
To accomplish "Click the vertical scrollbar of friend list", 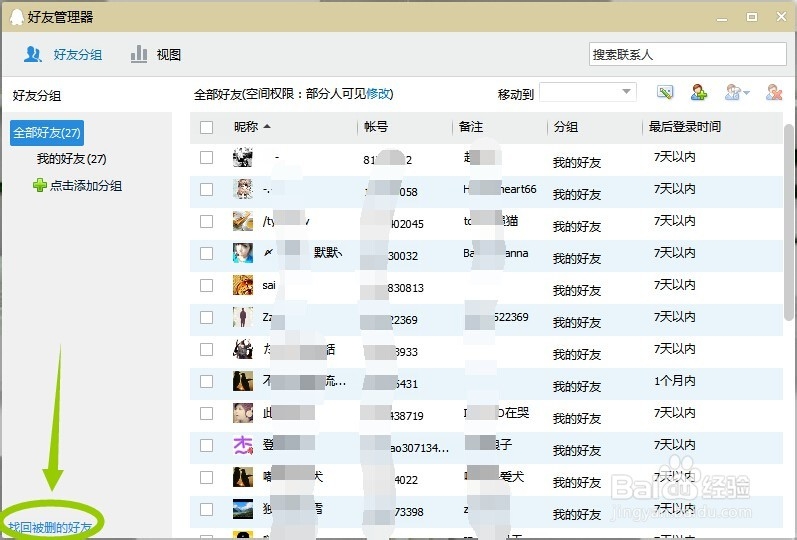I will (789, 222).
